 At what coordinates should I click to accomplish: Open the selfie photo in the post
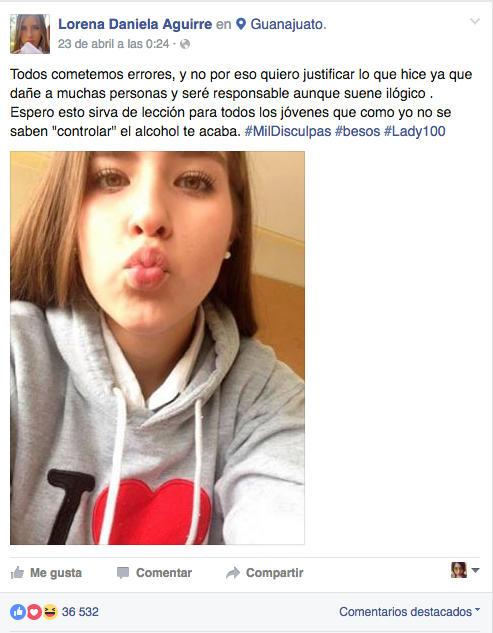pyautogui.click(x=157, y=348)
